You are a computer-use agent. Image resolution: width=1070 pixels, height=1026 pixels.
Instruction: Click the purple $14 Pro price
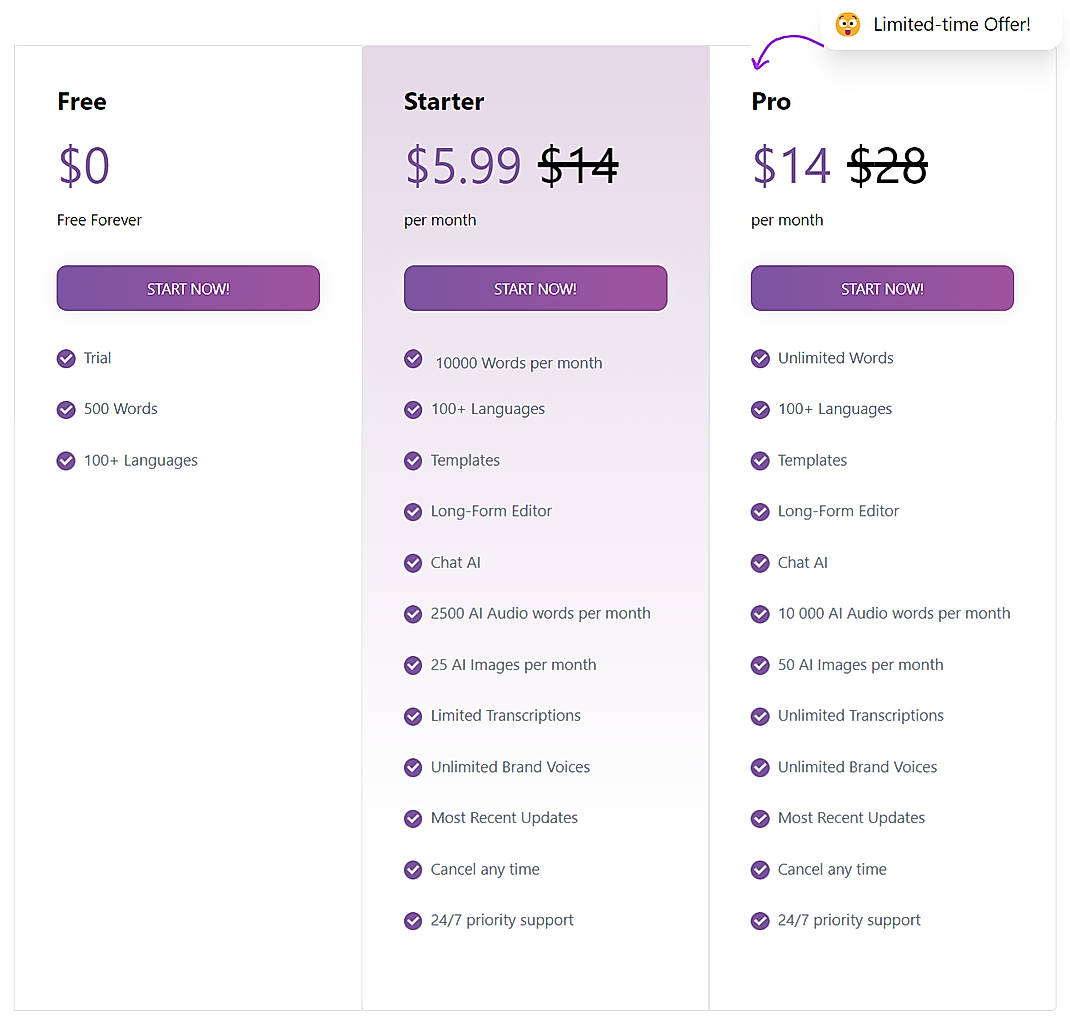click(792, 165)
